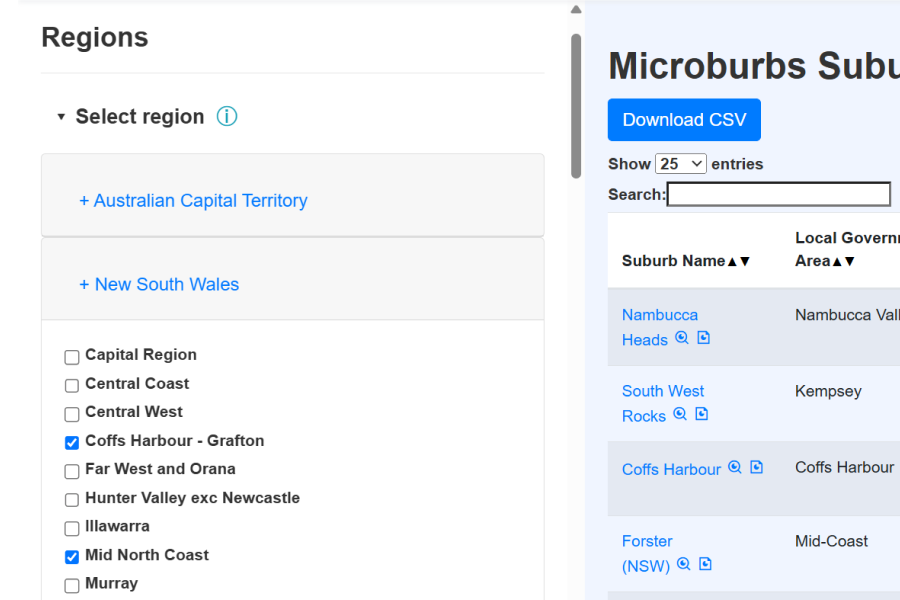Open the report icon for Coffs Harbour suburb

[756, 468]
